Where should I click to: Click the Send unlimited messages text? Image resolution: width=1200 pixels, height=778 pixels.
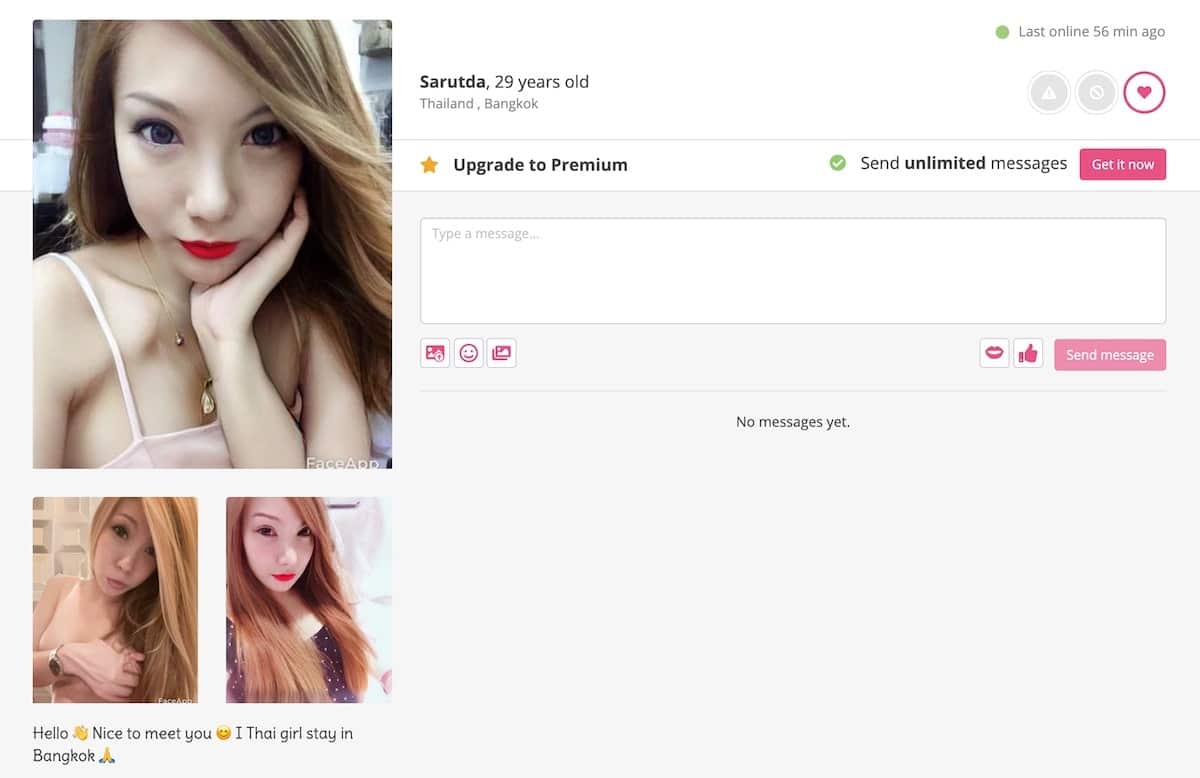click(964, 163)
